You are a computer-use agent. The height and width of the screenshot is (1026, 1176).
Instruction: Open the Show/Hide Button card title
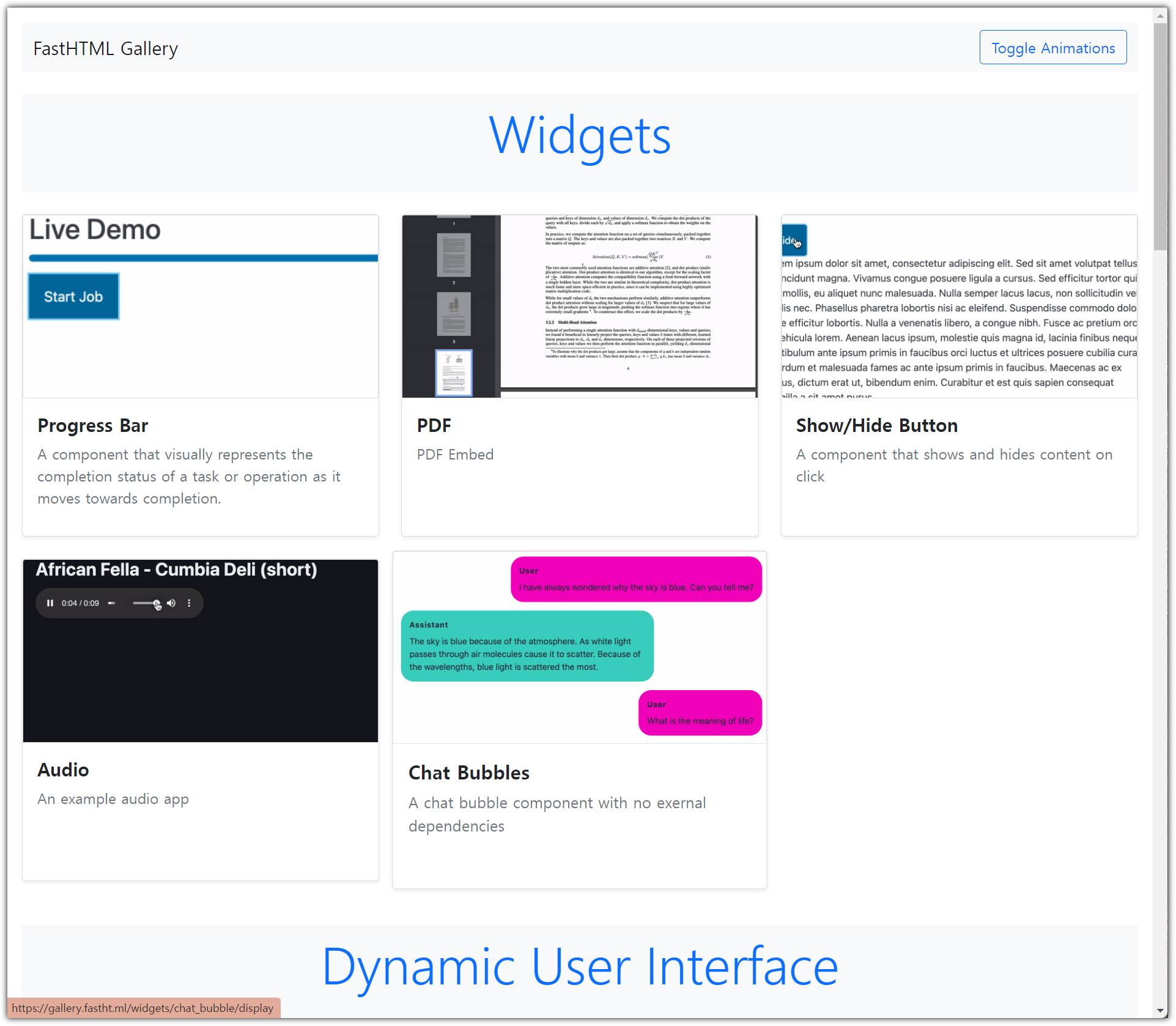[876, 426]
